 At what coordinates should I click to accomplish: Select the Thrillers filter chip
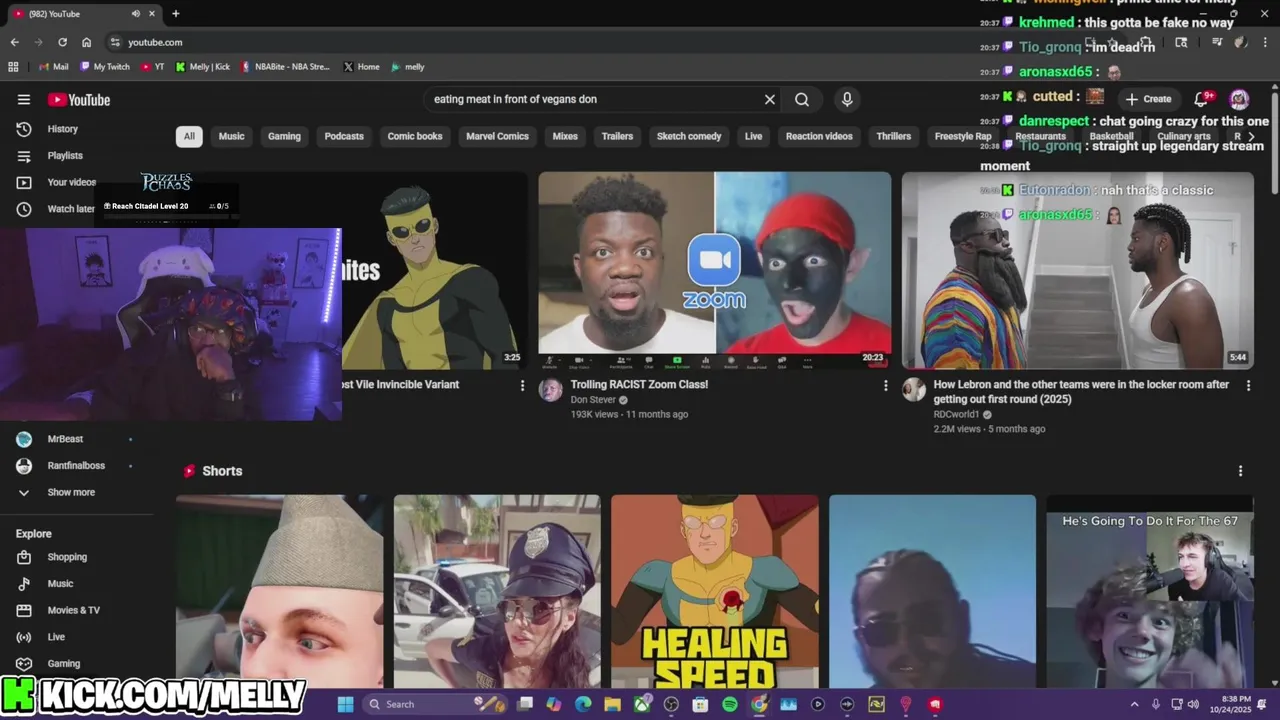893,136
